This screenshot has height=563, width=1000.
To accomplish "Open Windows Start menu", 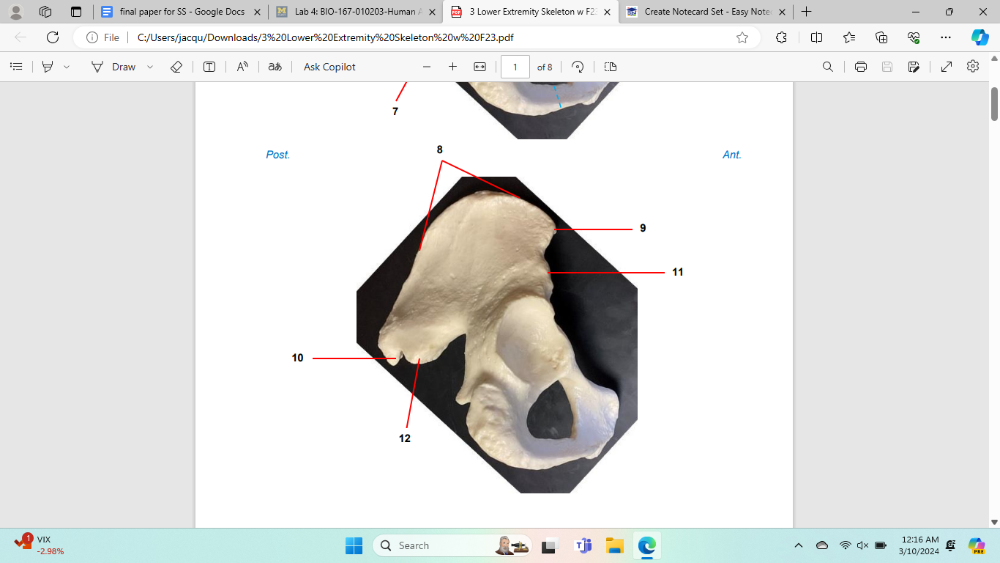I will tap(353, 546).
